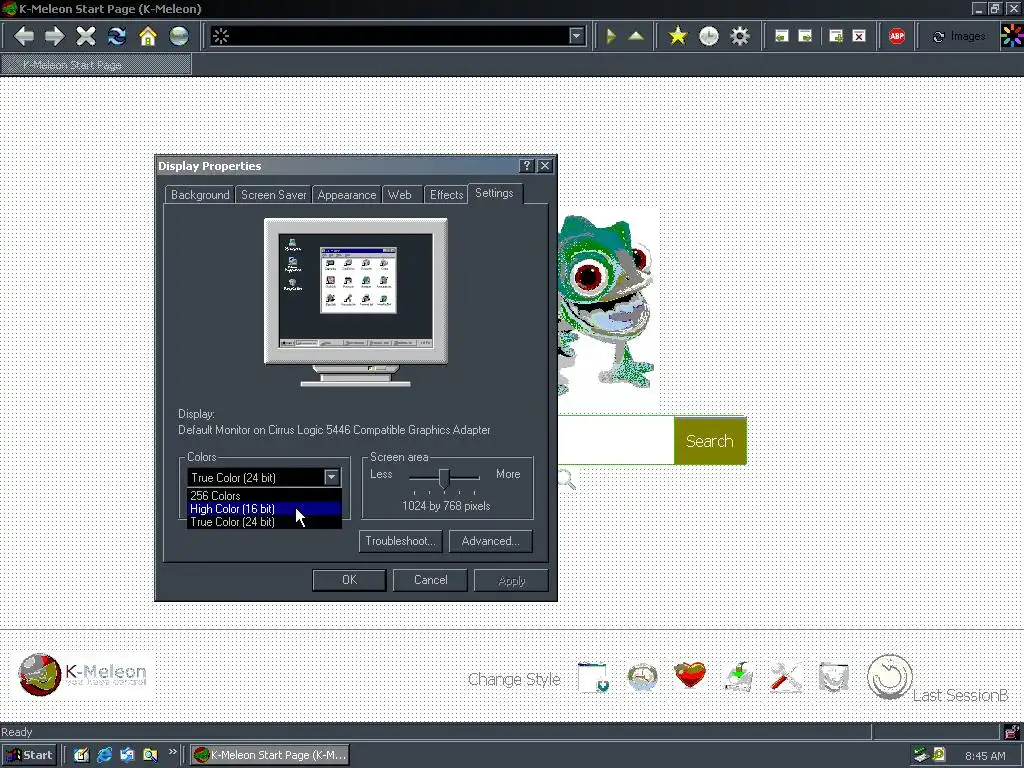Click the Colors combo box dropdown arrow
This screenshot has height=768, width=1024.
point(332,477)
